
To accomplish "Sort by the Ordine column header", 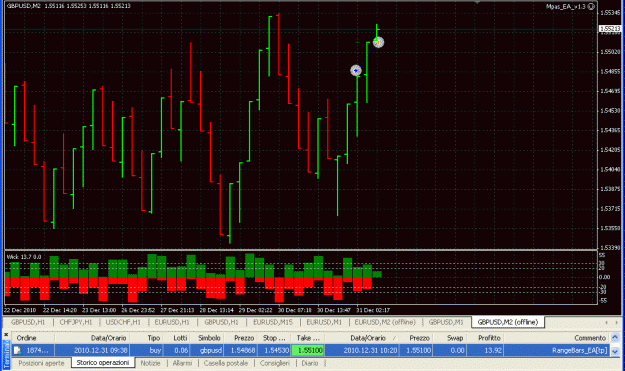I will [33, 338].
